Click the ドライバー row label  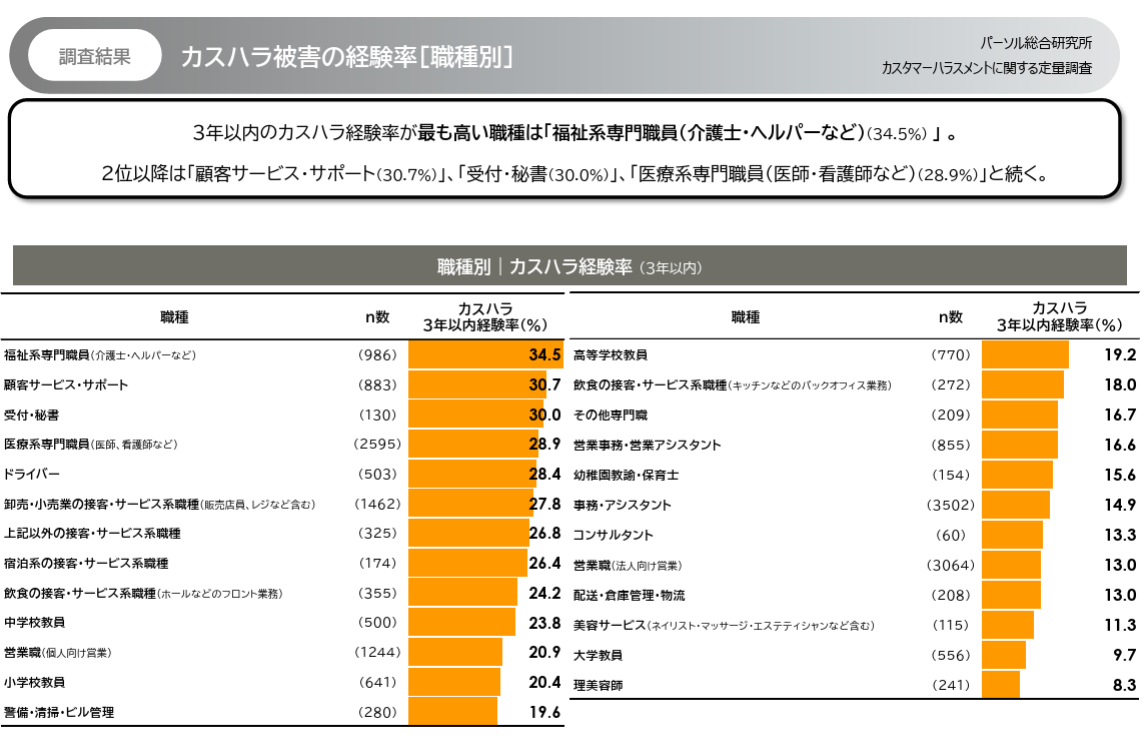point(33,474)
